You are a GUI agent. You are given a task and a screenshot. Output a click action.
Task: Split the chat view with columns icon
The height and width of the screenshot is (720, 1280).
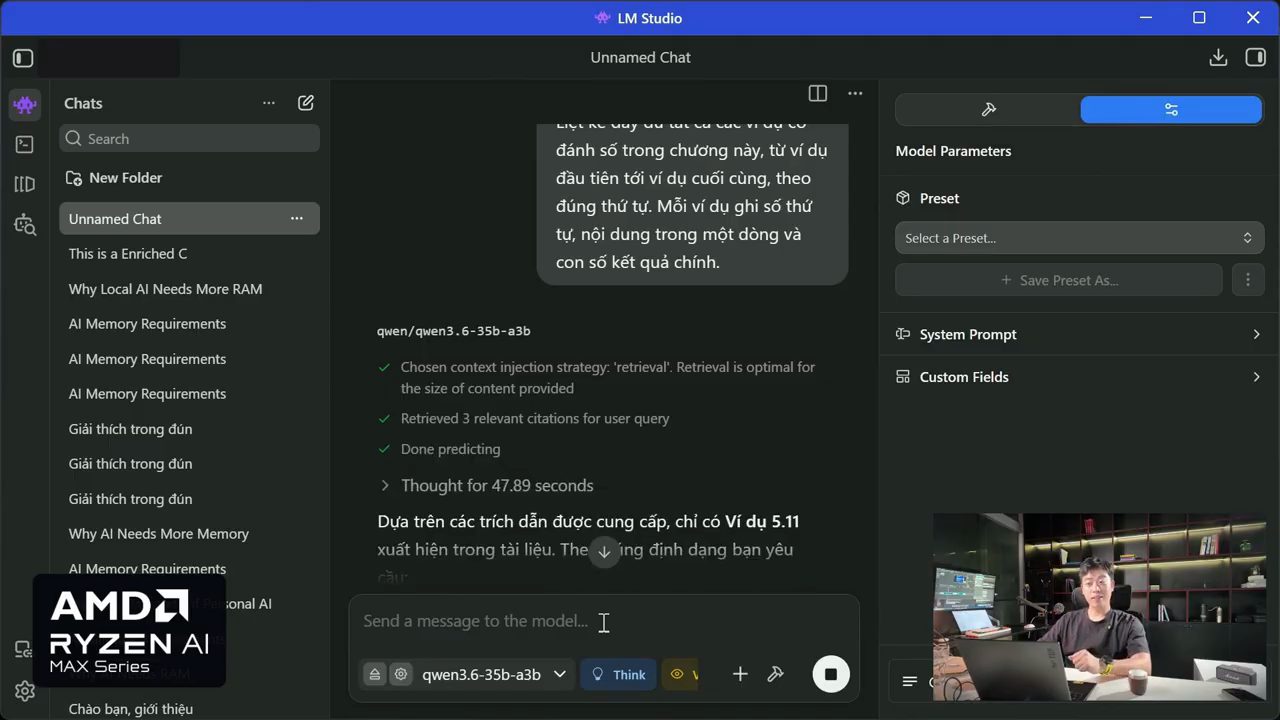(818, 93)
